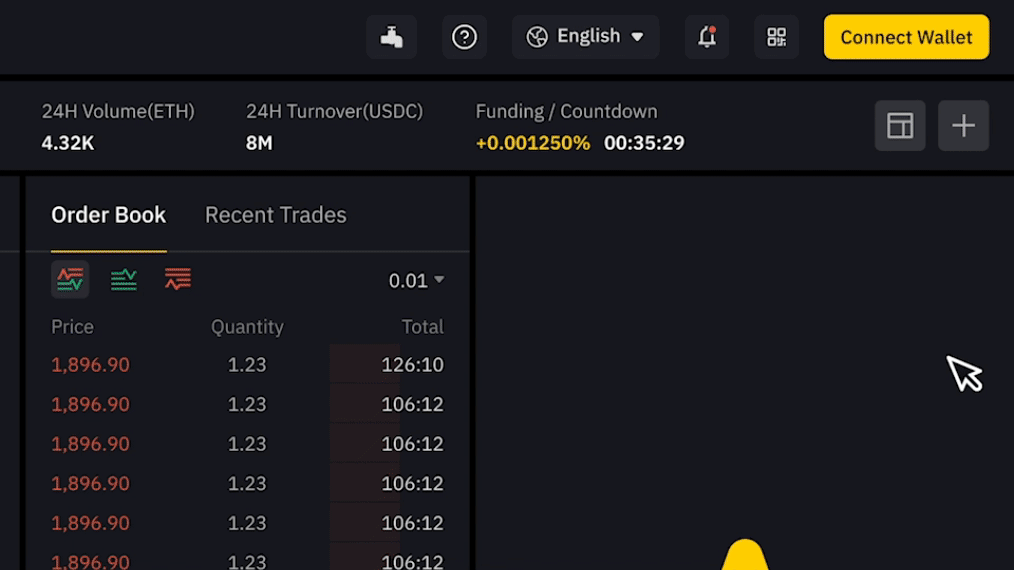Click the plus add icon
Screen dimensions: 1014x570
click(x=963, y=126)
